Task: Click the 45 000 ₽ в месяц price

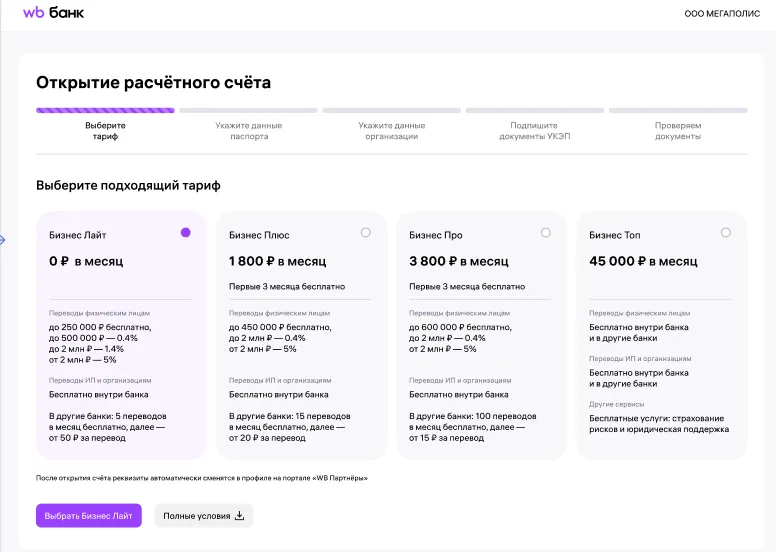Action: point(642,261)
